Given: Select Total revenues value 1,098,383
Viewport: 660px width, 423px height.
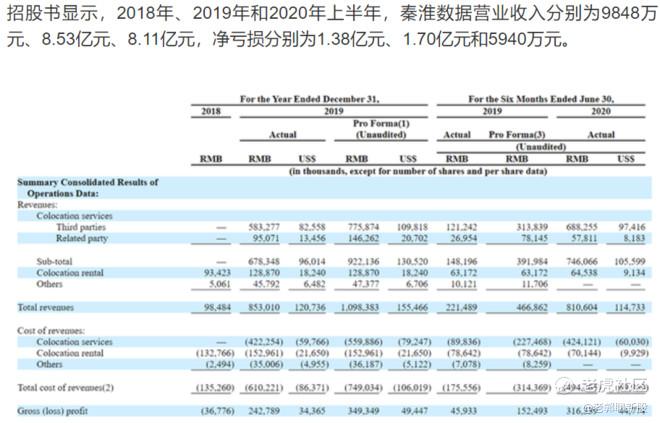Looking at the screenshot, I should [360, 308].
